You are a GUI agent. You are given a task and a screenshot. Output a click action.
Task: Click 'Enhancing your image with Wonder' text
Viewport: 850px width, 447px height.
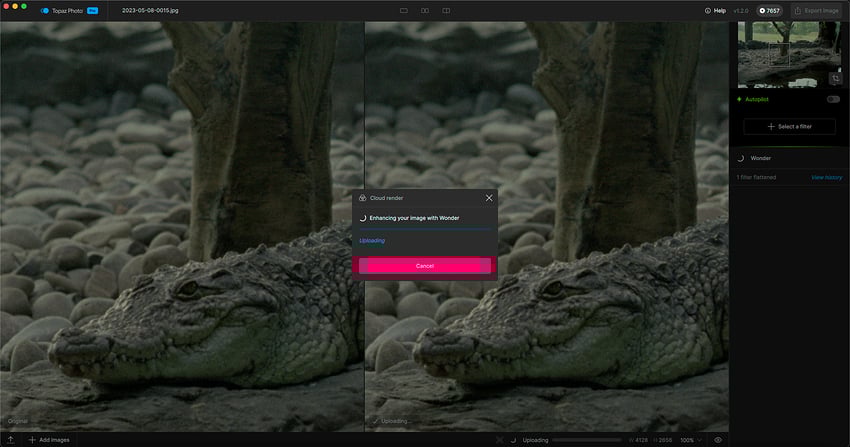pos(414,218)
